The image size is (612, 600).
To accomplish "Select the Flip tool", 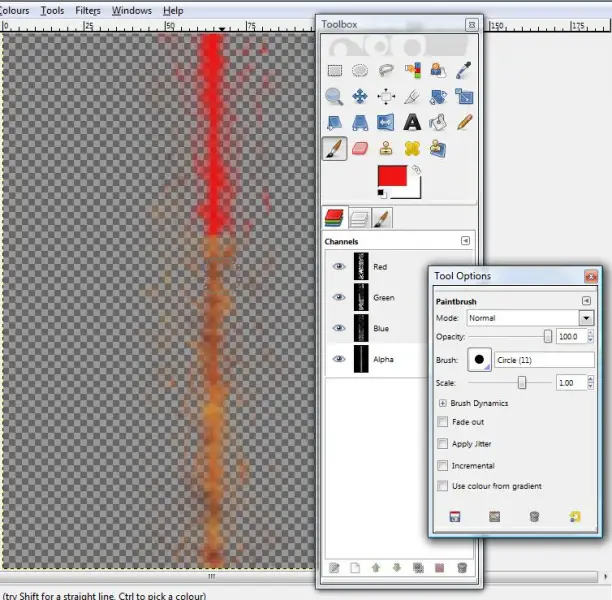I will click(x=386, y=122).
